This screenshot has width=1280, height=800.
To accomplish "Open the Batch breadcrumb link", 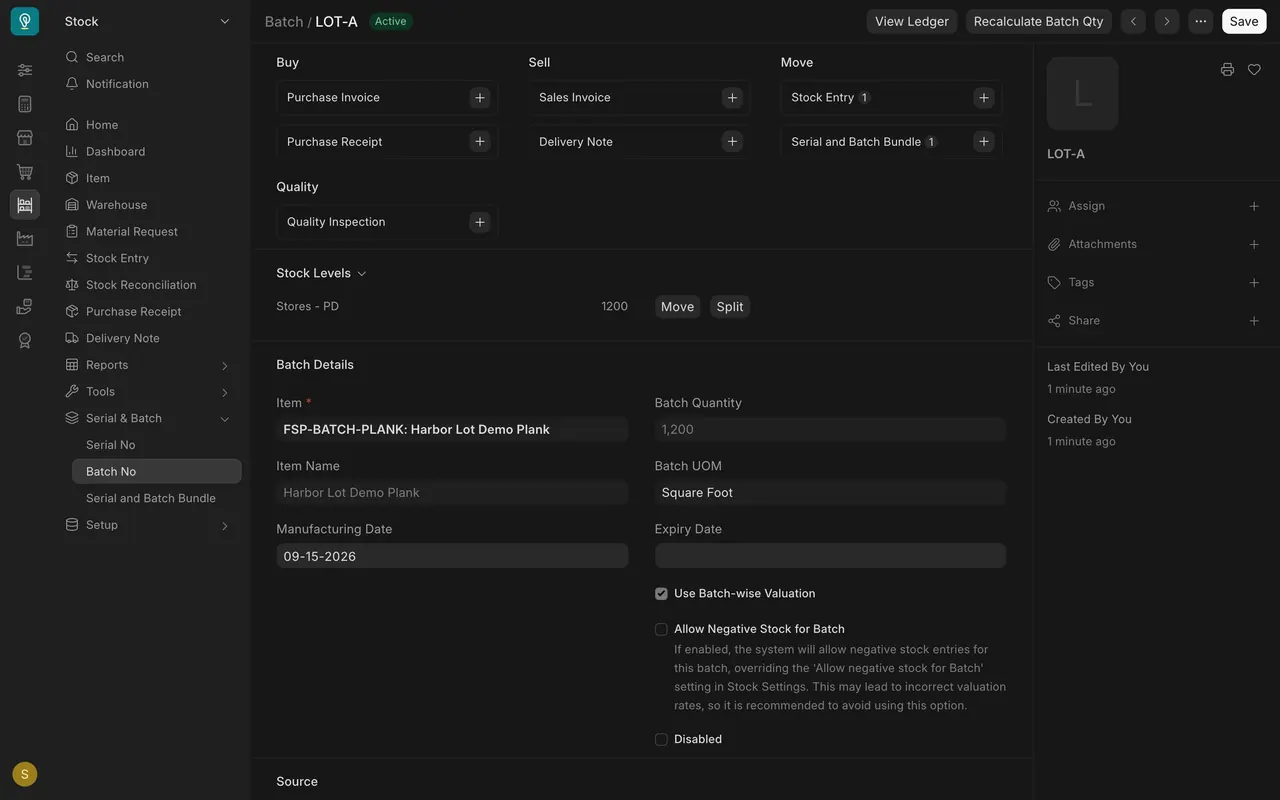I will (284, 21).
